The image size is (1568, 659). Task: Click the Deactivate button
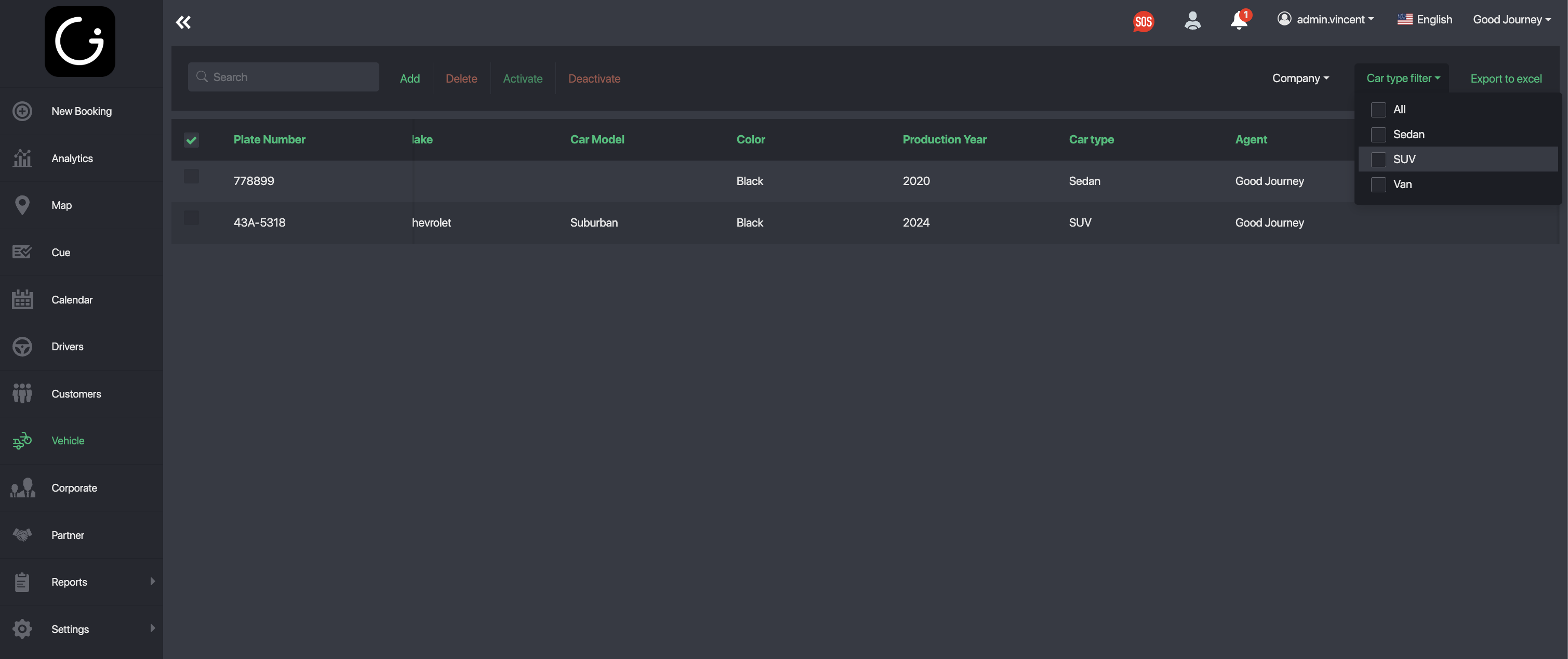594,78
